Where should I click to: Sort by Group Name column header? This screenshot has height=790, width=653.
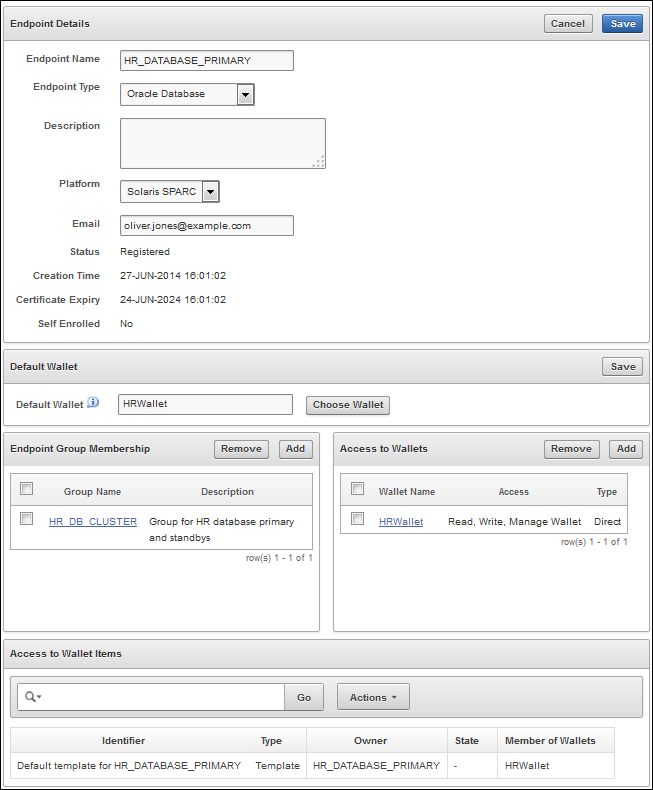tap(92, 492)
